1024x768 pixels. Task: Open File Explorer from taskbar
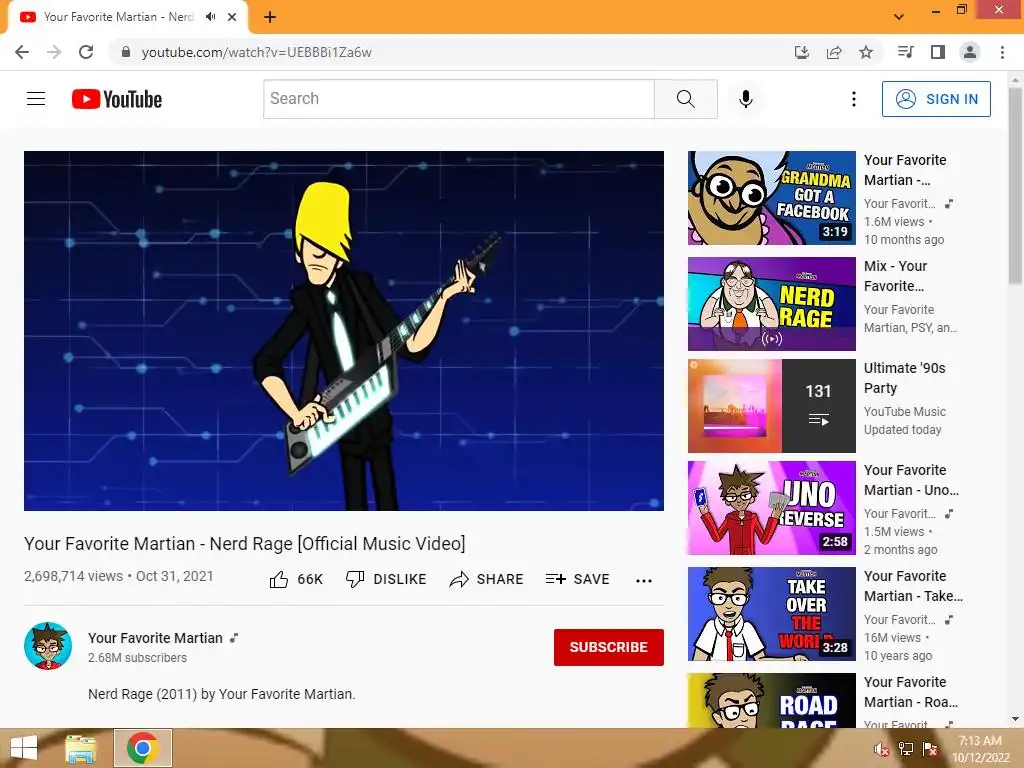(81, 748)
